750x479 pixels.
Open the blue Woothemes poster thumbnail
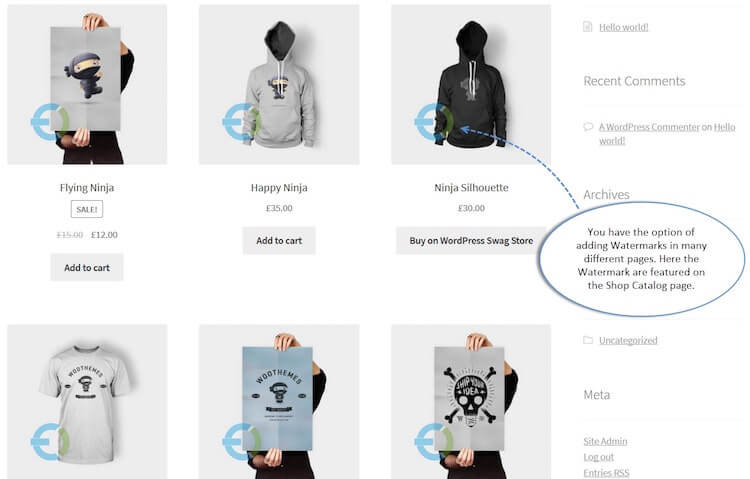(279, 401)
